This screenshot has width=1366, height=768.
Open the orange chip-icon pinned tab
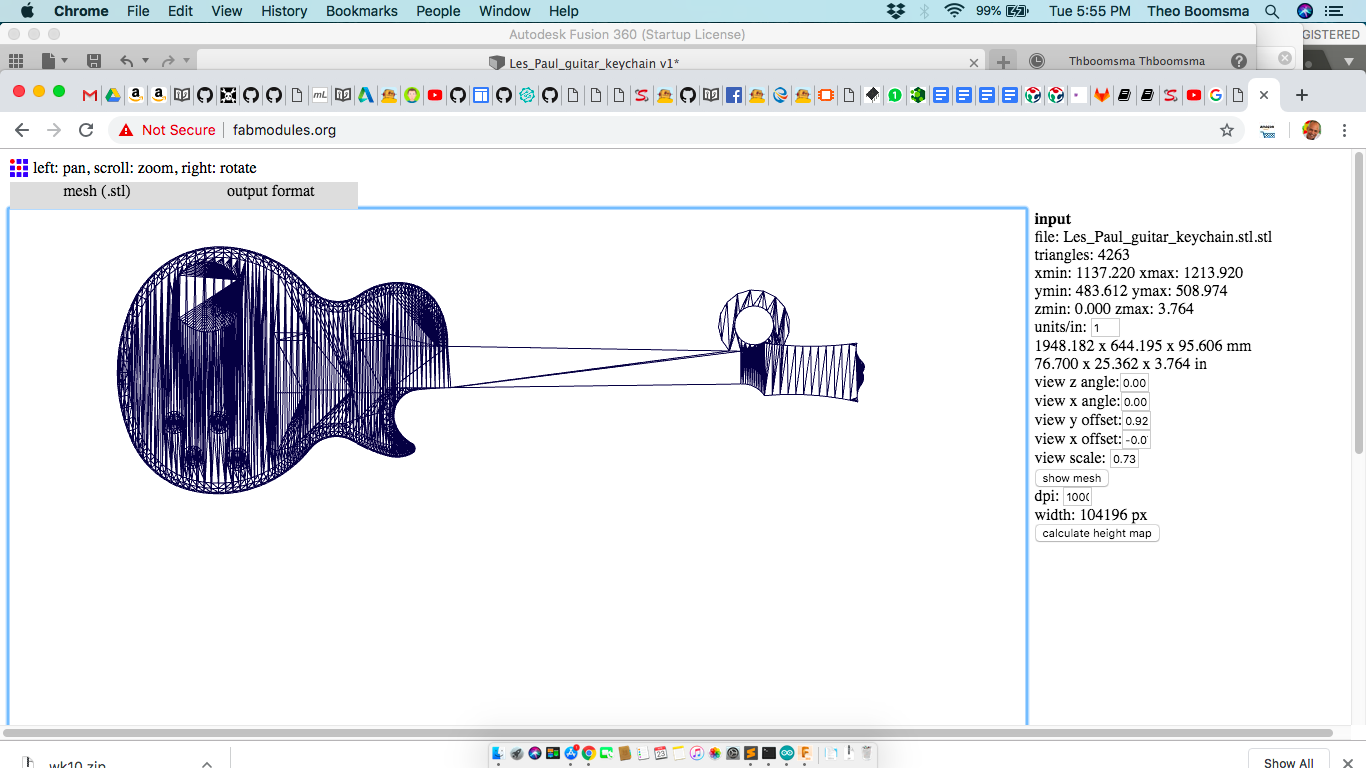point(826,95)
